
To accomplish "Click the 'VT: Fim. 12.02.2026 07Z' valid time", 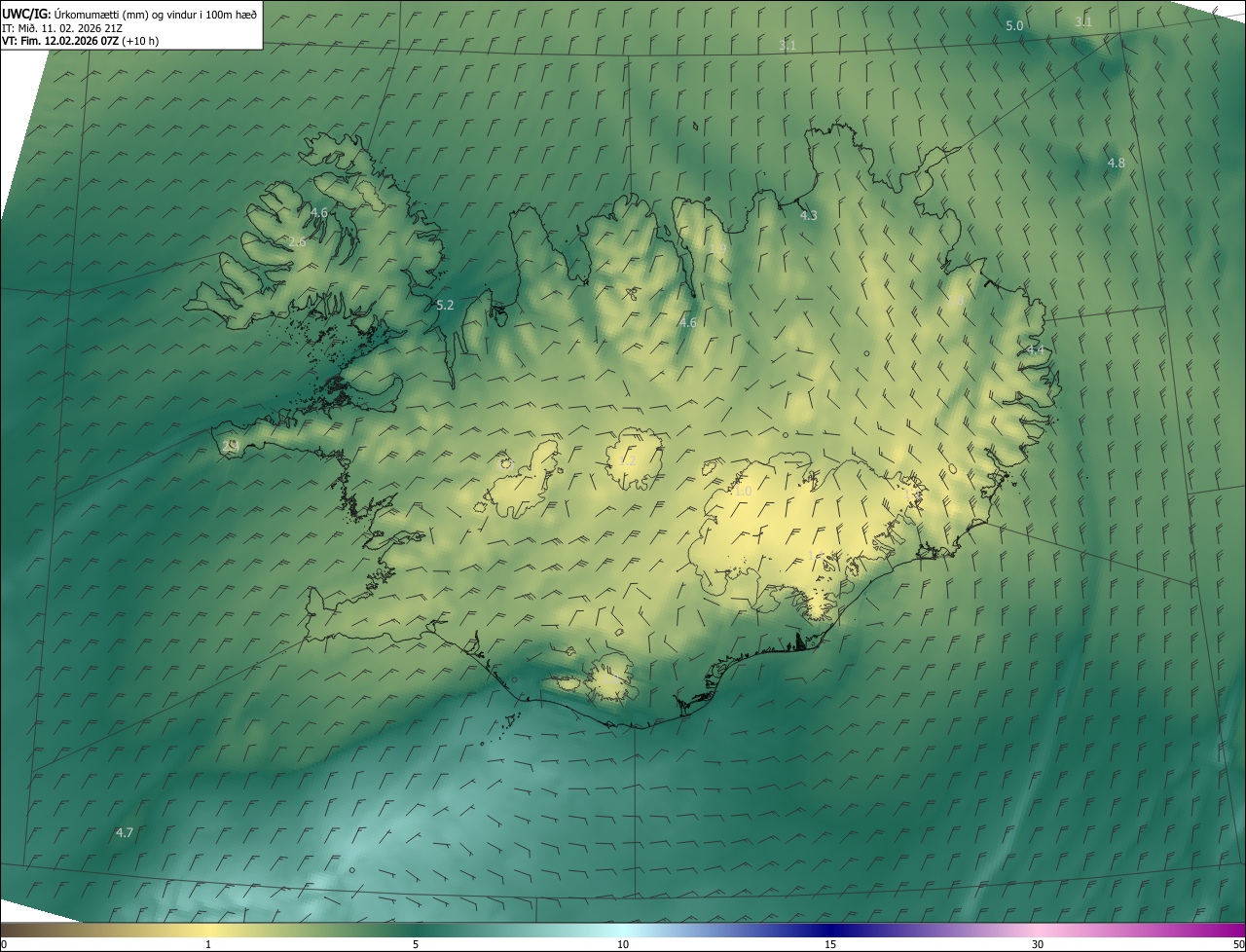I will pyautogui.click(x=60, y=41).
